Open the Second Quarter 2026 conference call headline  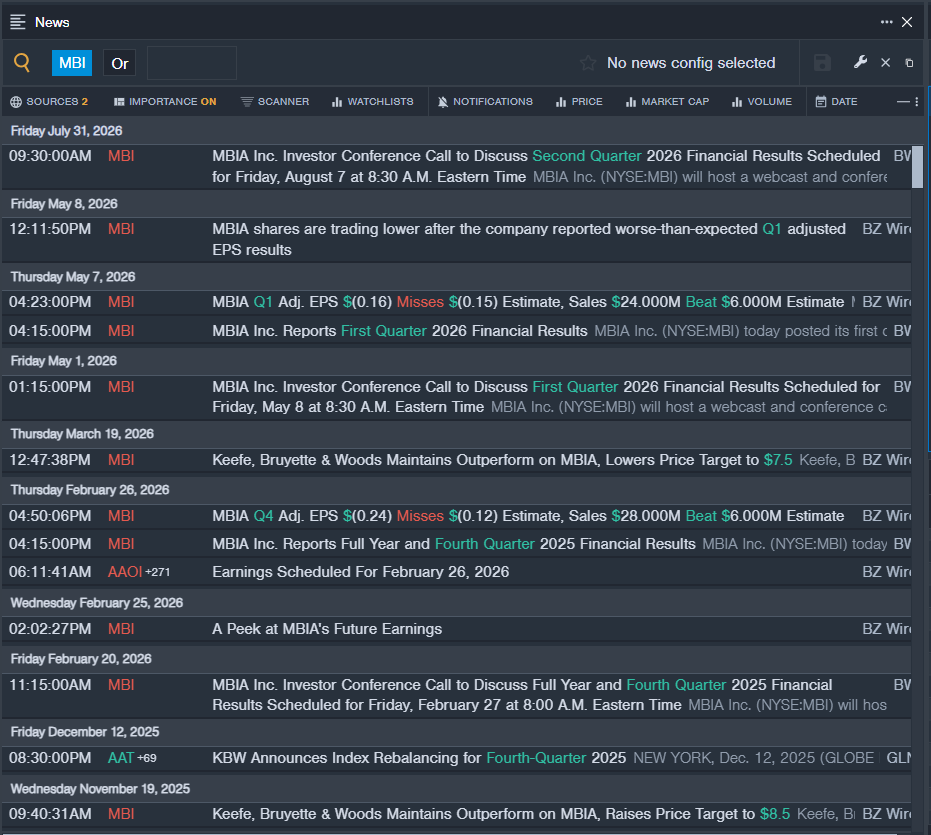tap(546, 166)
